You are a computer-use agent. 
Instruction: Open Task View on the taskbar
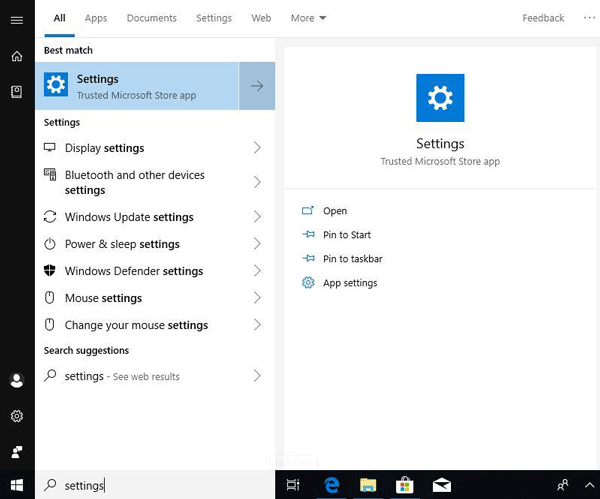point(293,485)
